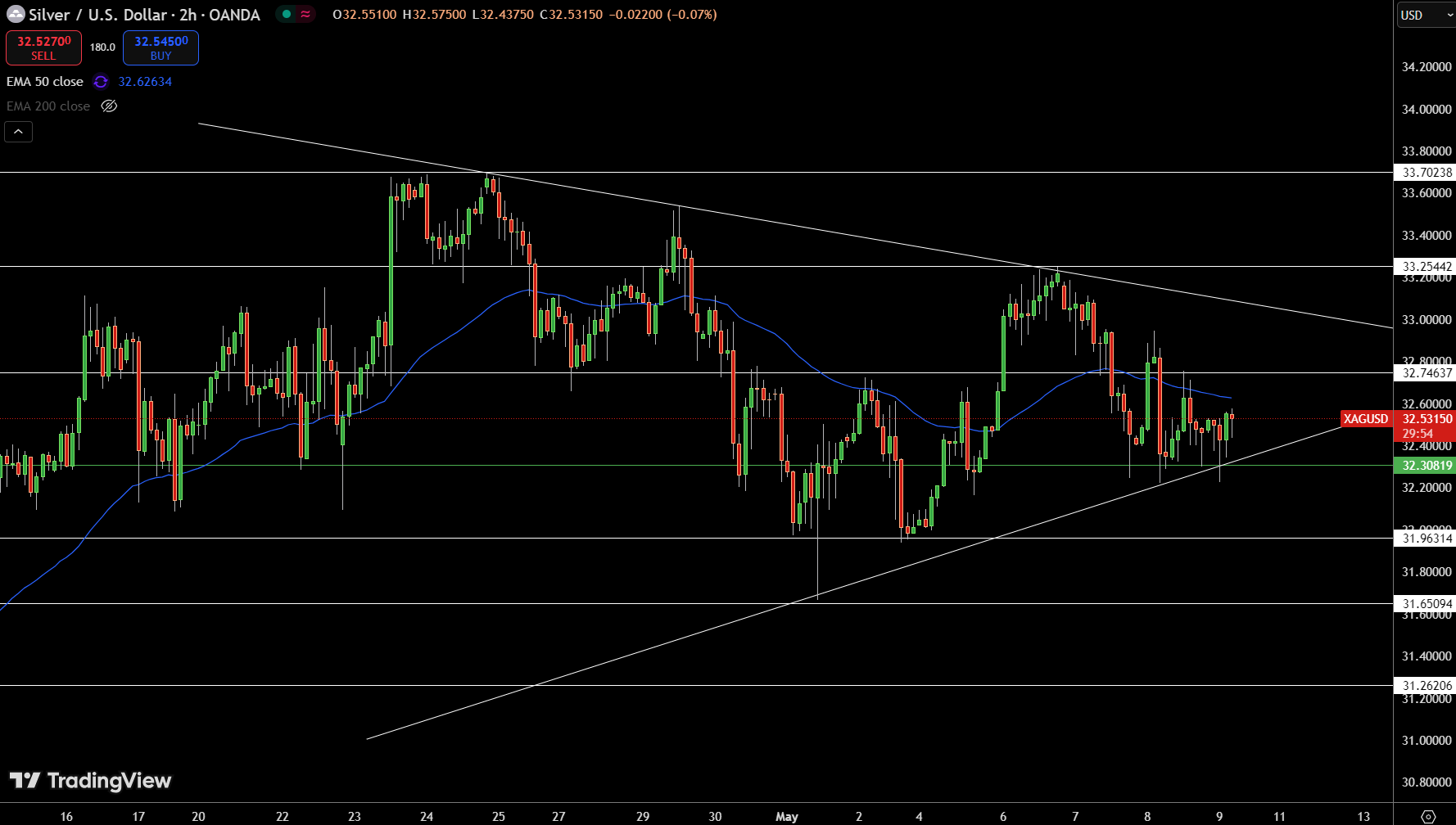Click the 32.52700 SELL button
1456x825 pixels.
click(43, 47)
